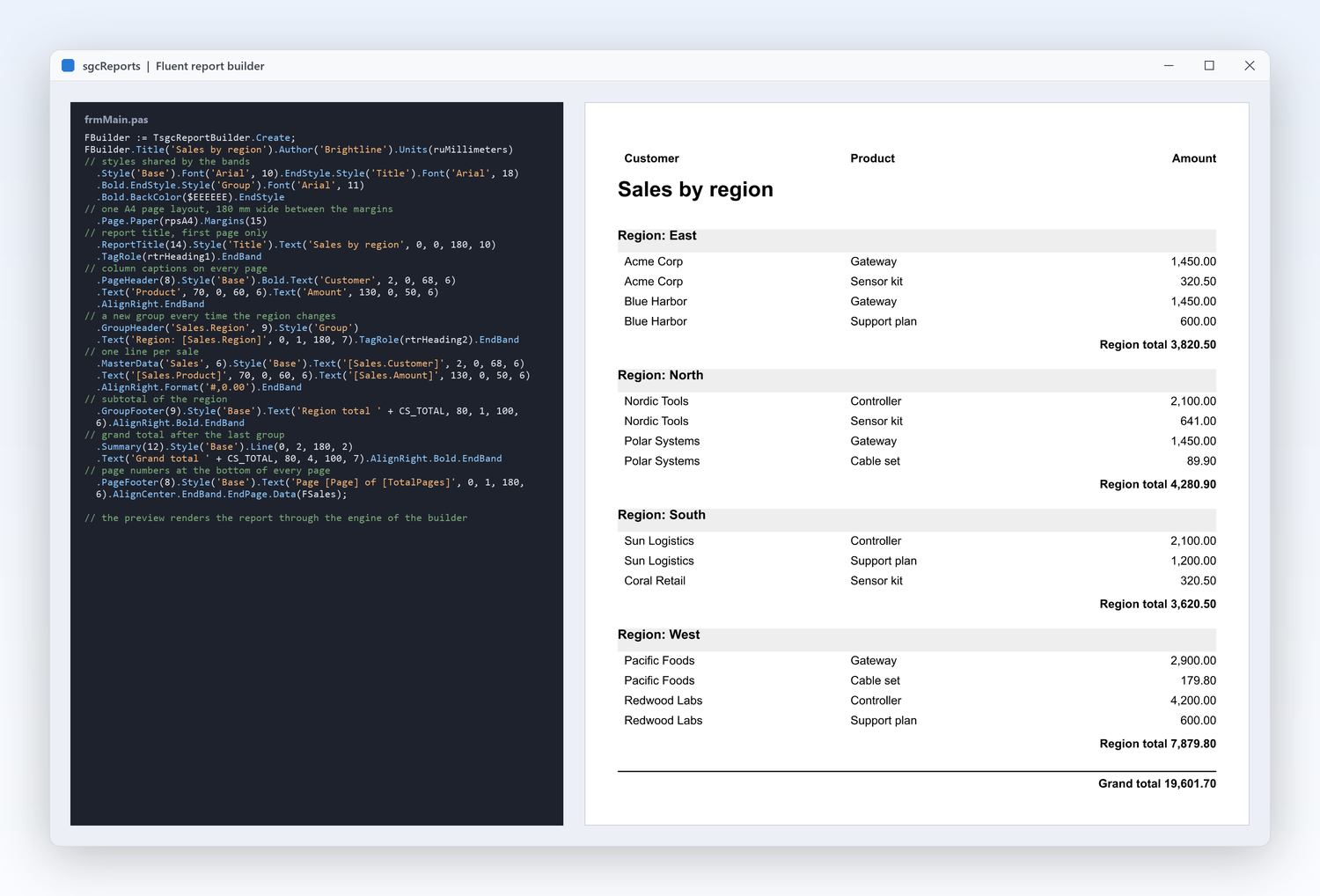Maximize the Fluent report builder window
The width and height of the screenshot is (1320, 896).
(1209, 66)
